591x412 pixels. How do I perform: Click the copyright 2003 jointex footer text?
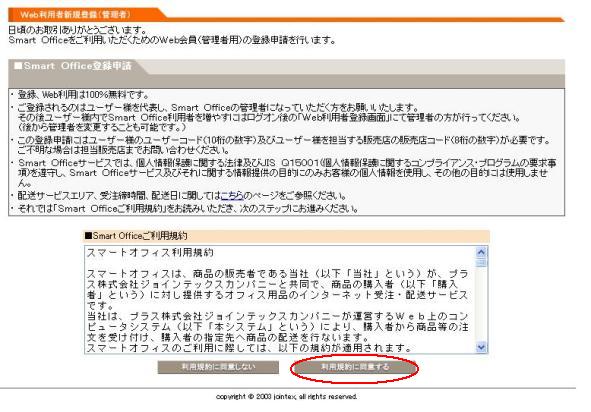tap(286, 397)
